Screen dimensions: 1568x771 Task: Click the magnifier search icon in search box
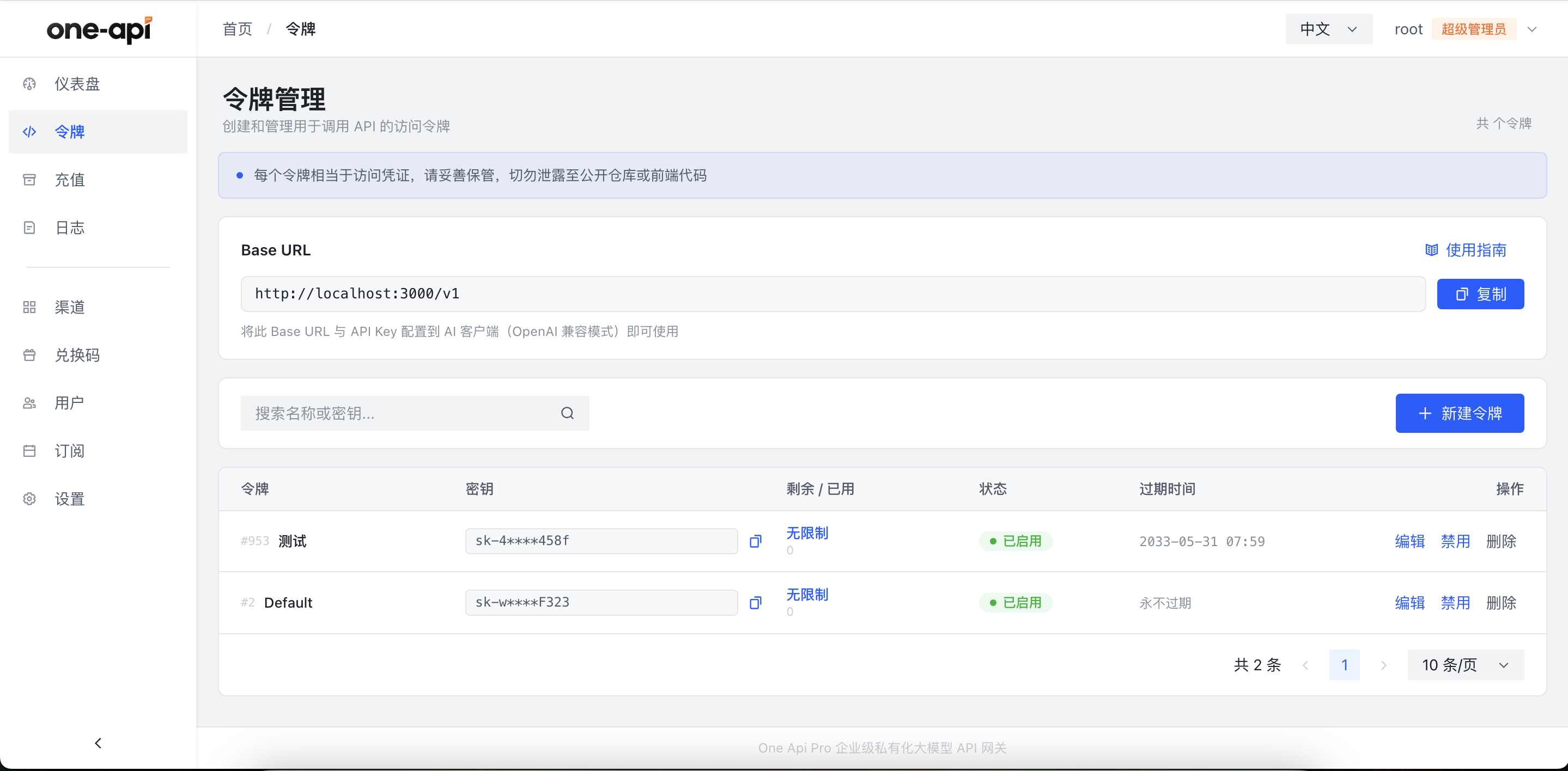(567, 413)
